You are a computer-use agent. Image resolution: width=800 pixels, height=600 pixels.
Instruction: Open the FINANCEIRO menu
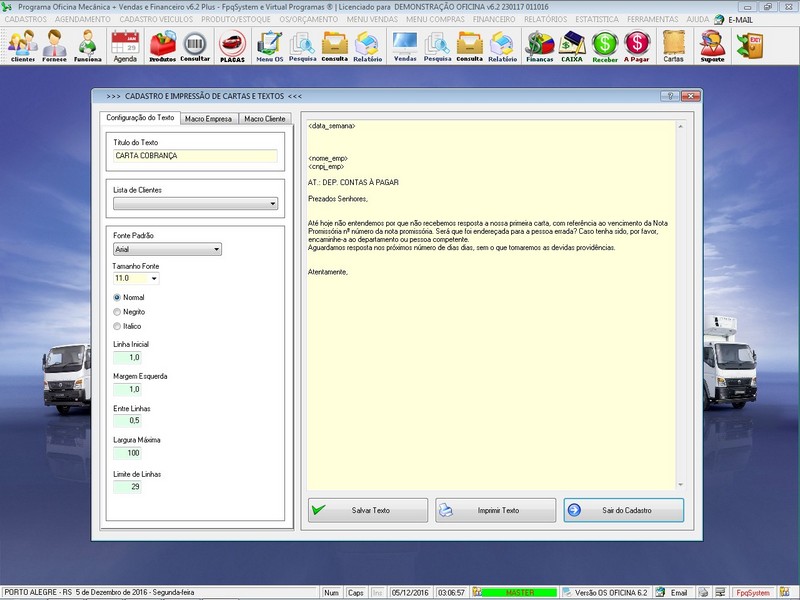click(494, 19)
